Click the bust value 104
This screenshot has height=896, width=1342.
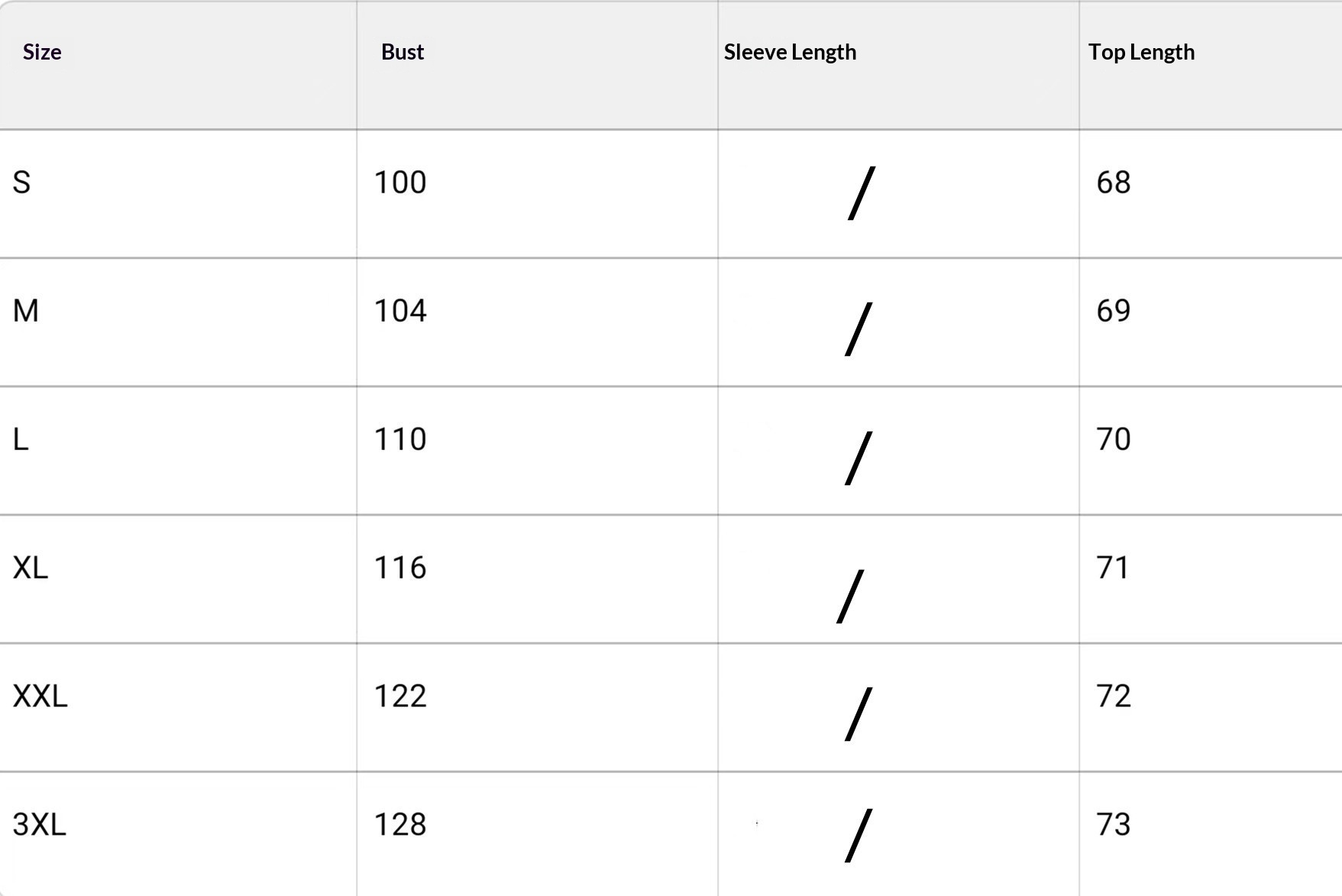(400, 311)
